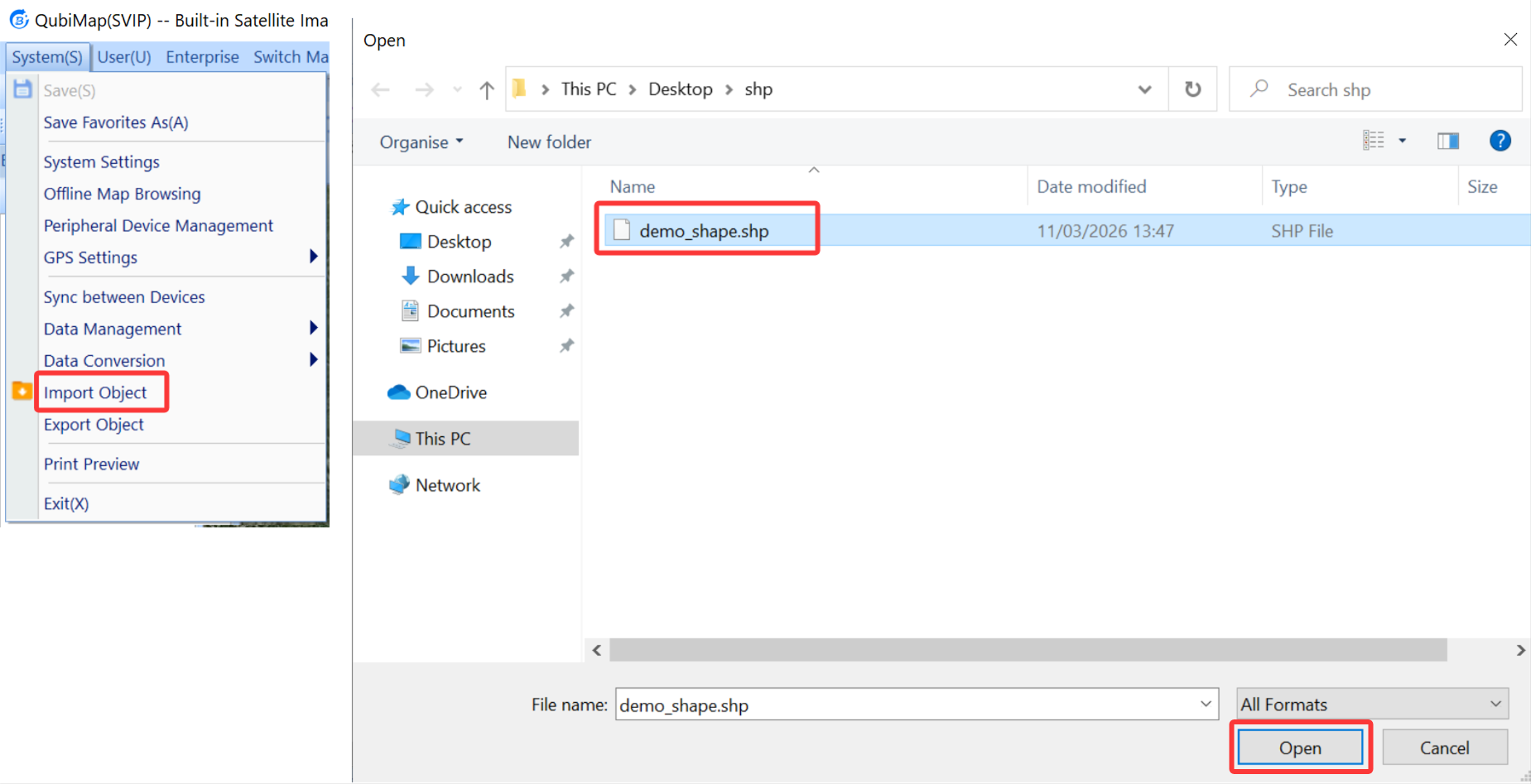Viewport: 1531px width, 784px height.
Task: Refresh the shp folder listing
Action: (x=1192, y=89)
